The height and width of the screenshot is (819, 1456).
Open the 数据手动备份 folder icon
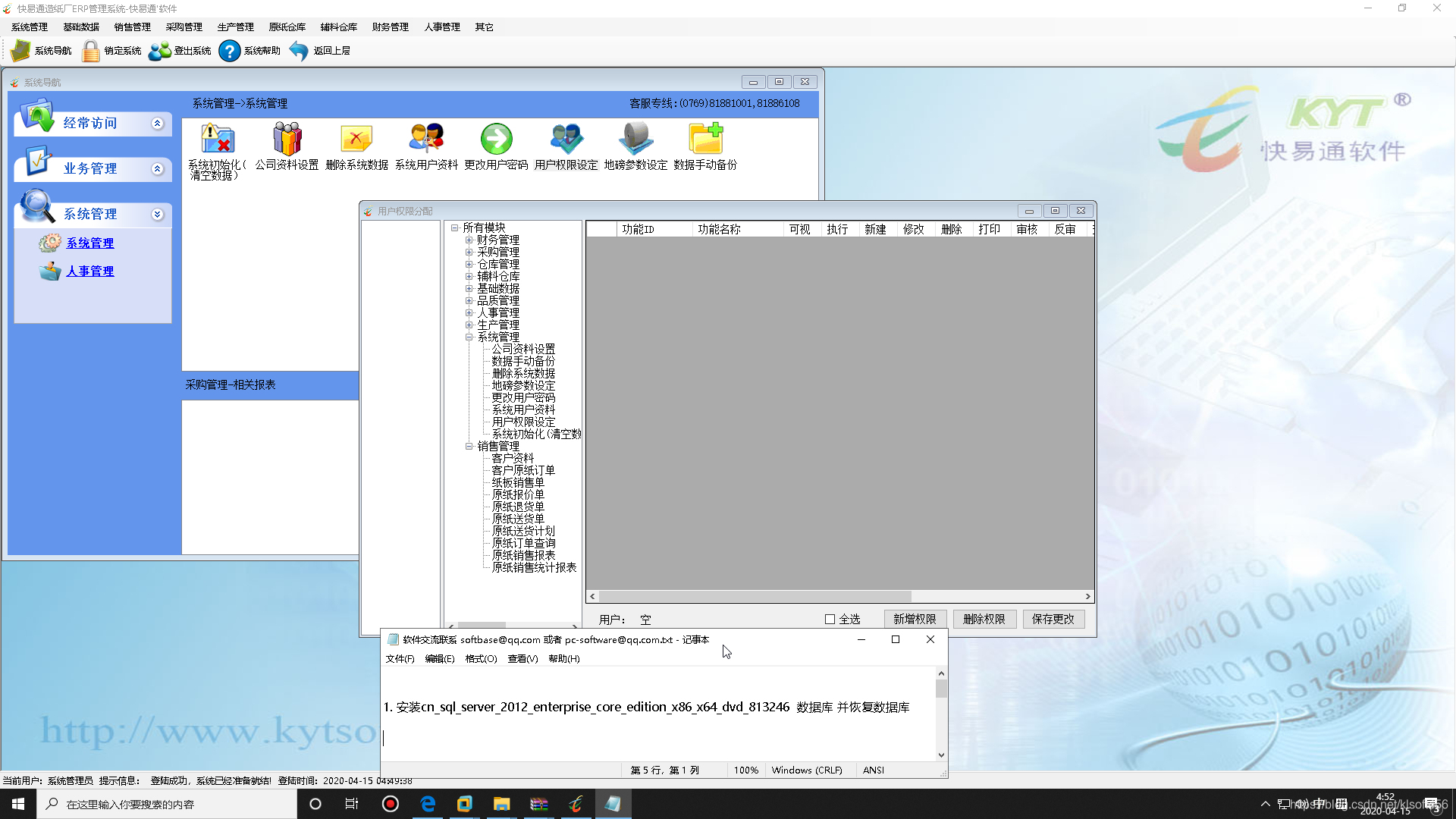705,140
